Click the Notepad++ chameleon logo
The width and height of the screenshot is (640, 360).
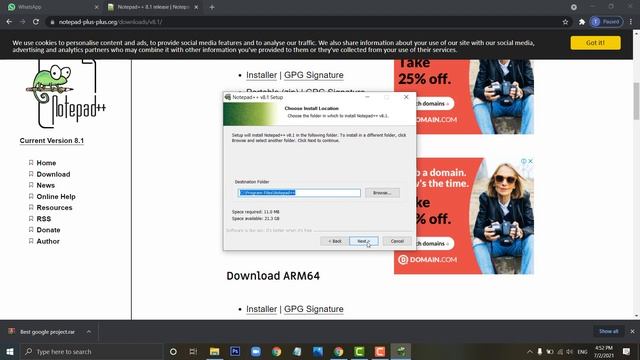[65, 94]
